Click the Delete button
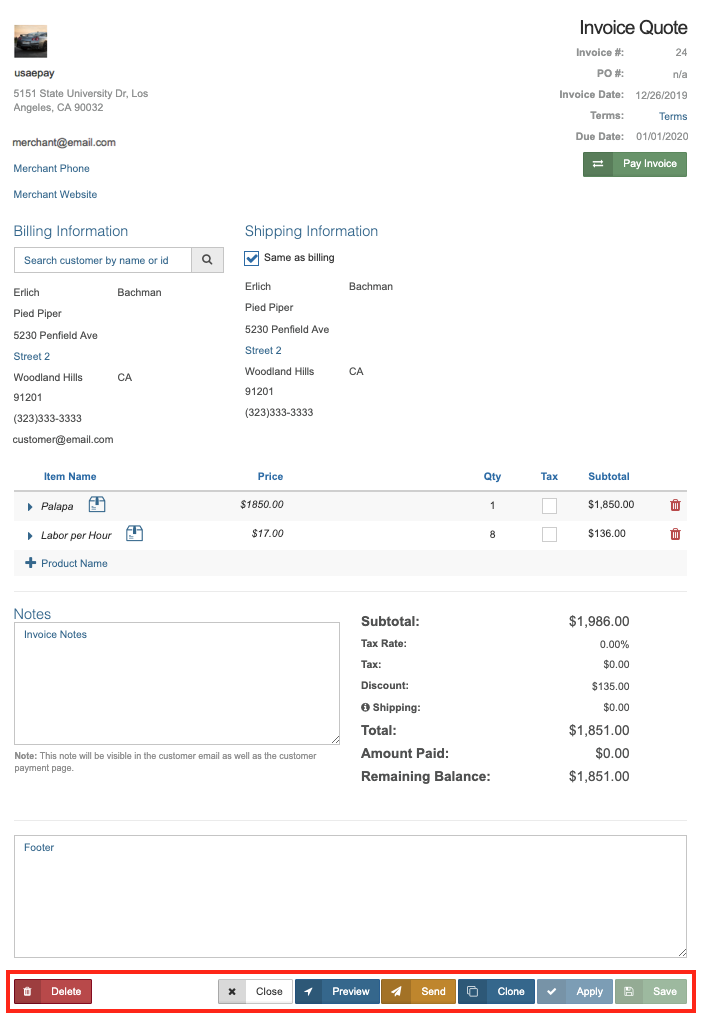Viewport: 702px width, 1017px height. (x=53, y=991)
